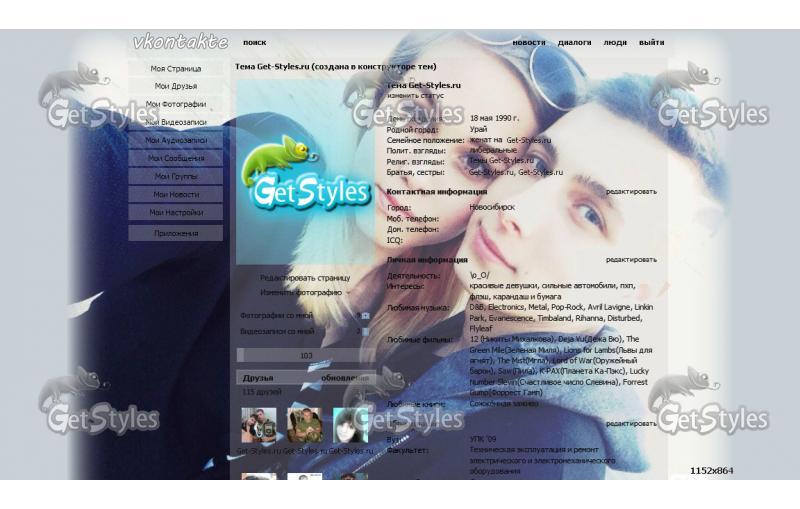Click the GetStyles chameleon profile photo
The image size is (800, 509).
pos(306,172)
